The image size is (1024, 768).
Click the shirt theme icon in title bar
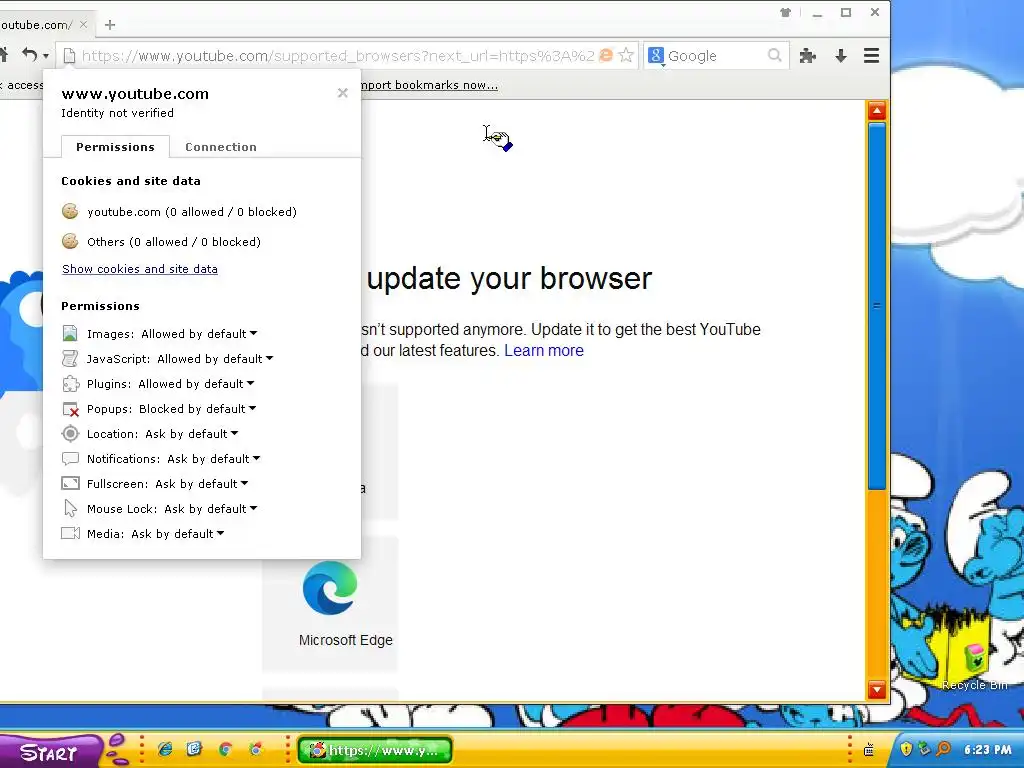tap(785, 12)
